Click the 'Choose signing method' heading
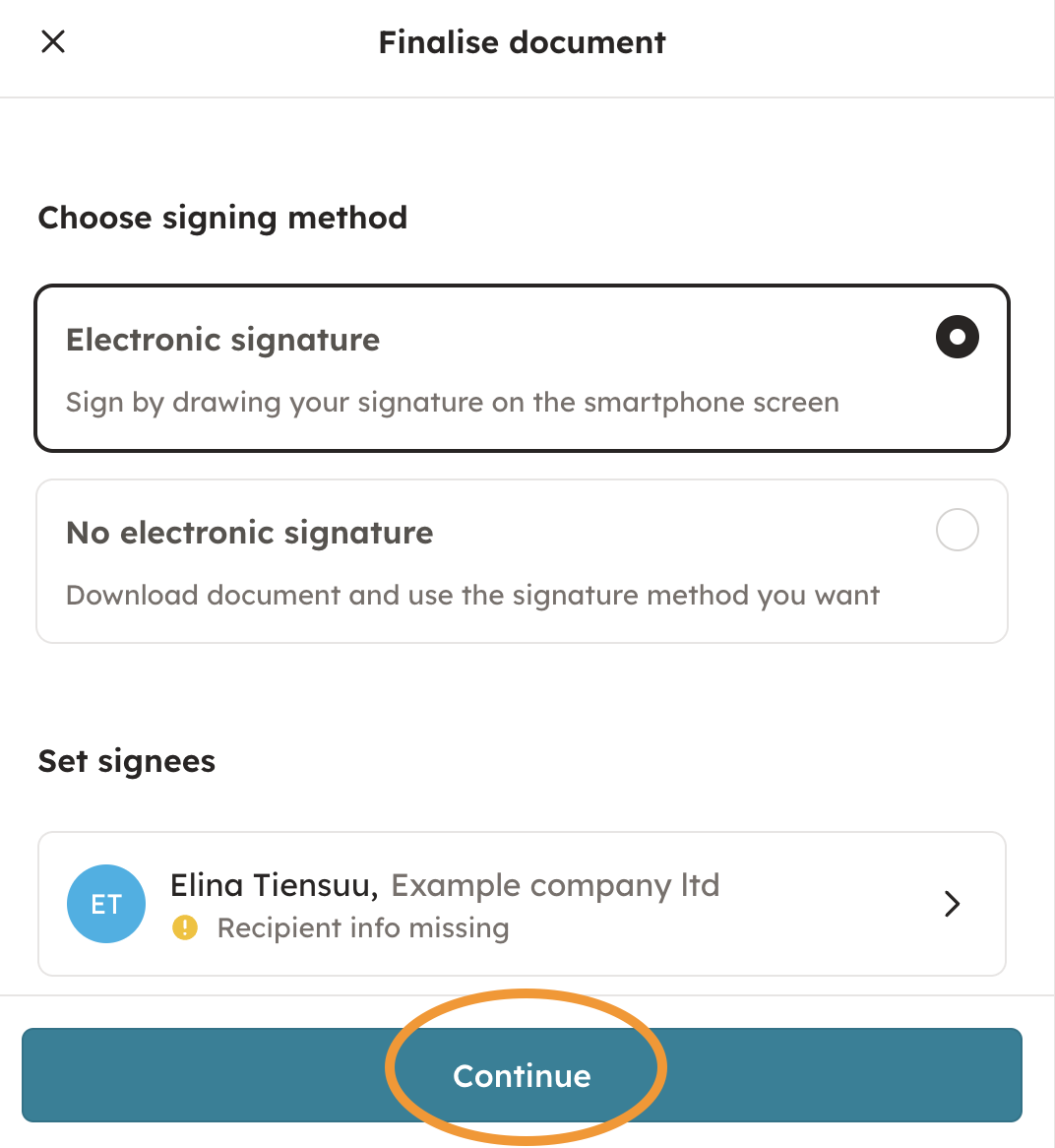 [222, 218]
